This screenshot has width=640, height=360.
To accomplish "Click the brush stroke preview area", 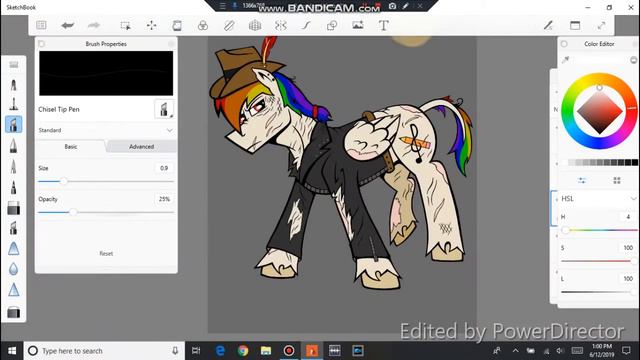I will (106, 73).
